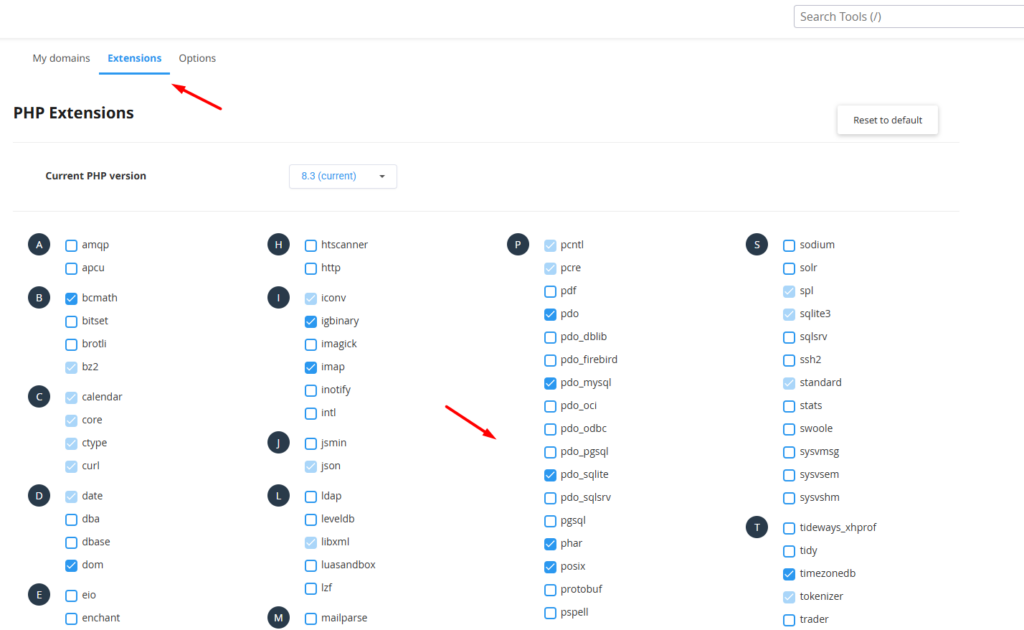The width and height of the screenshot is (1024, 630).
Task: Click the letter B section badge
Action: 39,298
